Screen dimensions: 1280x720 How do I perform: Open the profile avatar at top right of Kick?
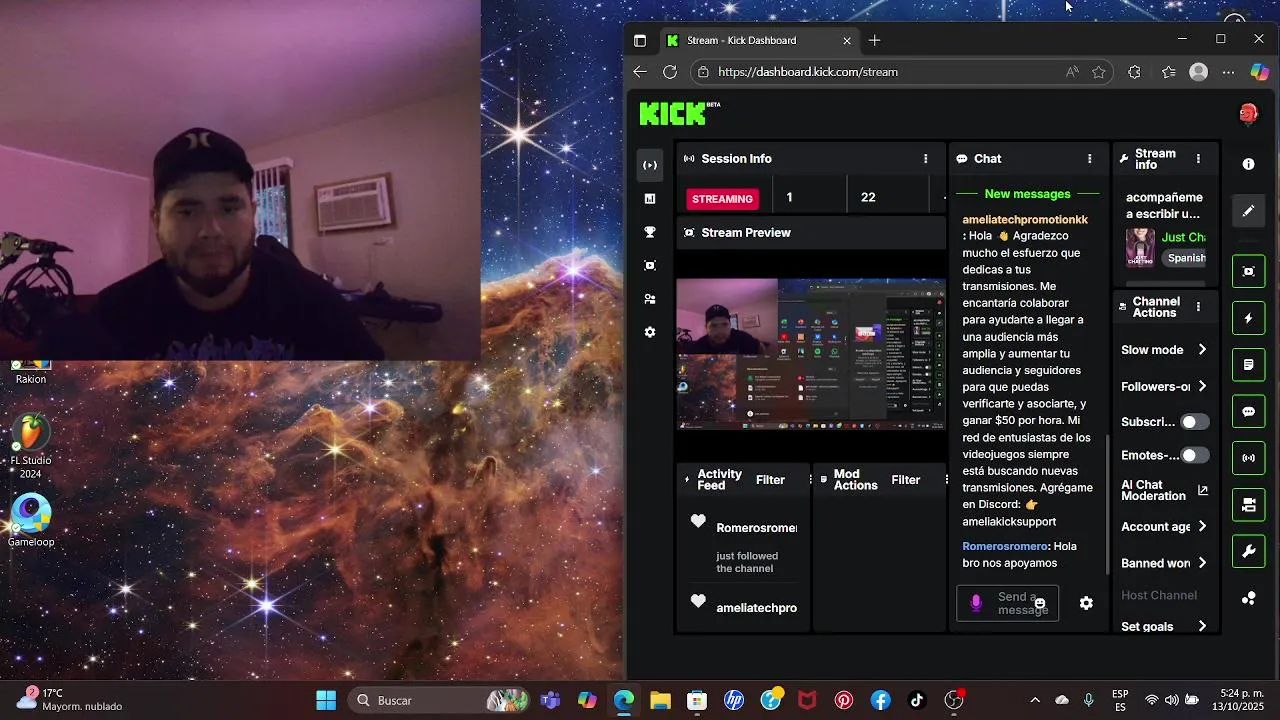coord(1248,114)
